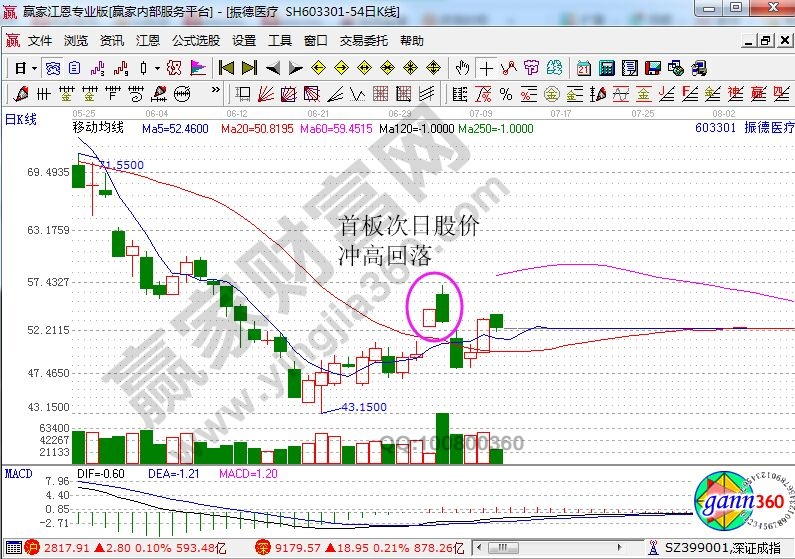
Task: Click the pink flag chart icon
Action: pos(198,68)
